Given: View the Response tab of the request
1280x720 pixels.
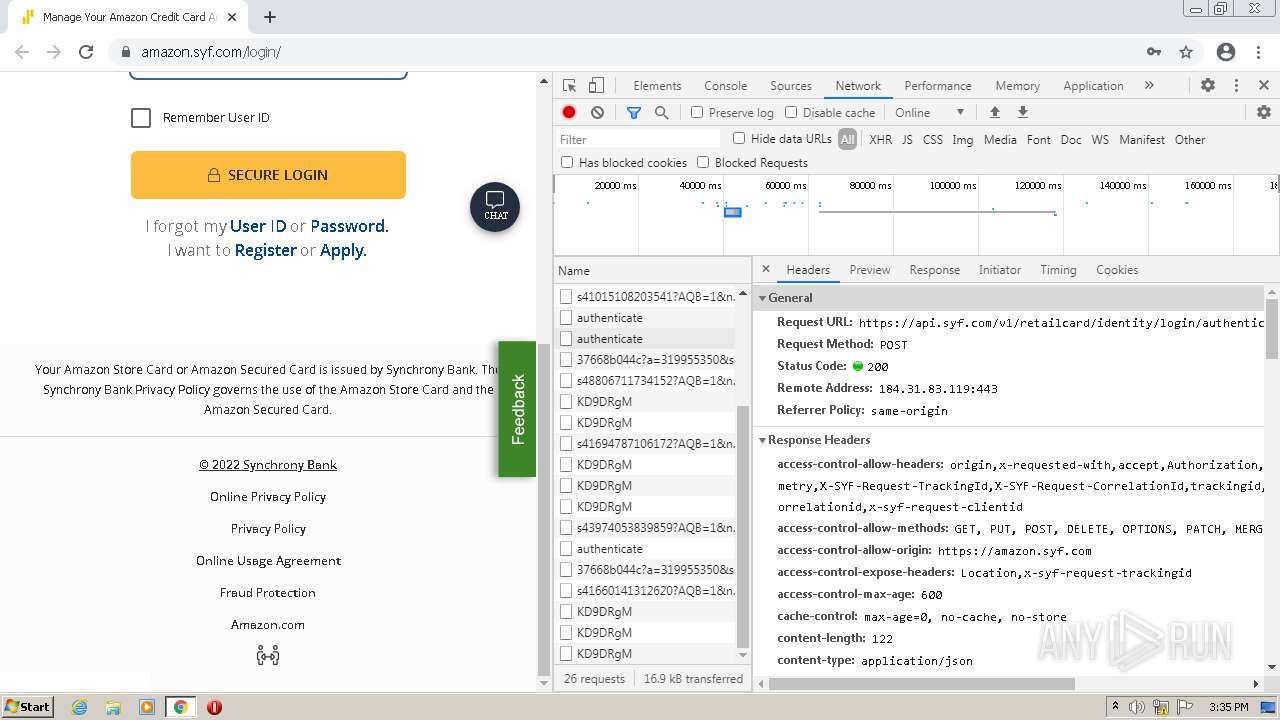Looking at the screenshot, I should tap(935, 270).
